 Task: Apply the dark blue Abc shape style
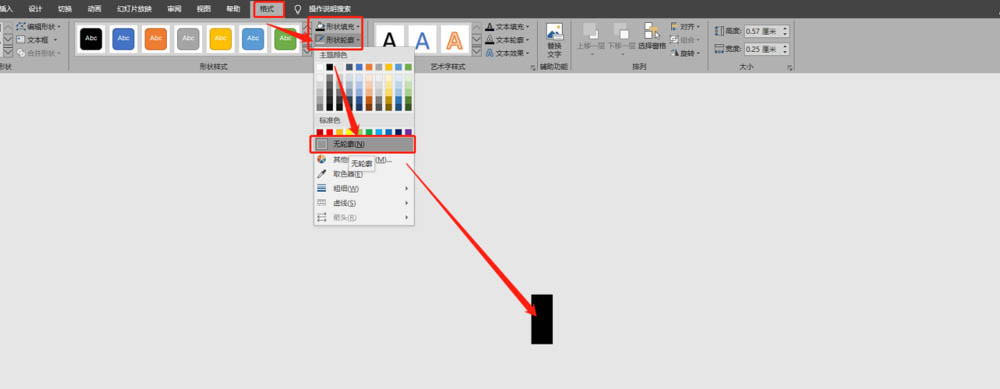coord(124,39)
